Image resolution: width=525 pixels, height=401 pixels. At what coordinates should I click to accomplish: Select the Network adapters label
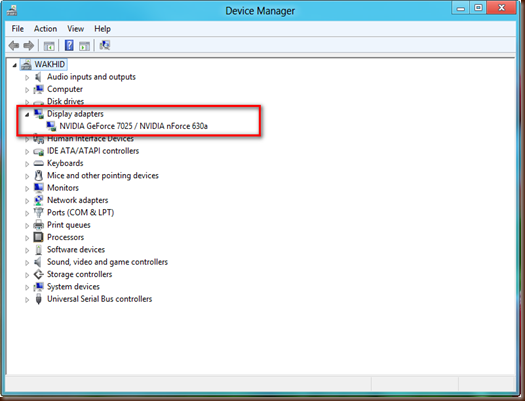[78, 200]
